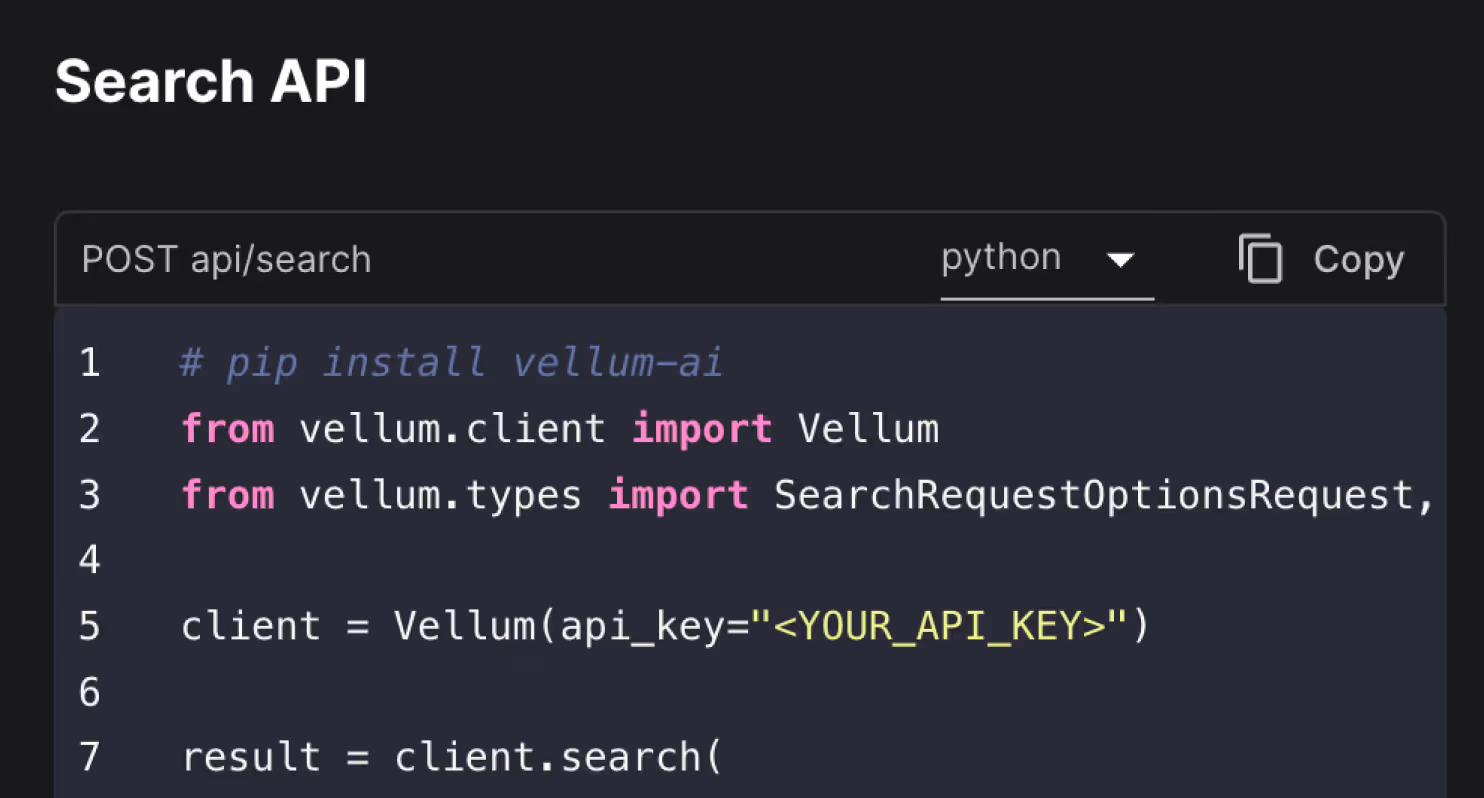The height and width of the screenshot is (798, 1484).
Task: Click the dropdown arrow next to python
Action: [1120, 261]
